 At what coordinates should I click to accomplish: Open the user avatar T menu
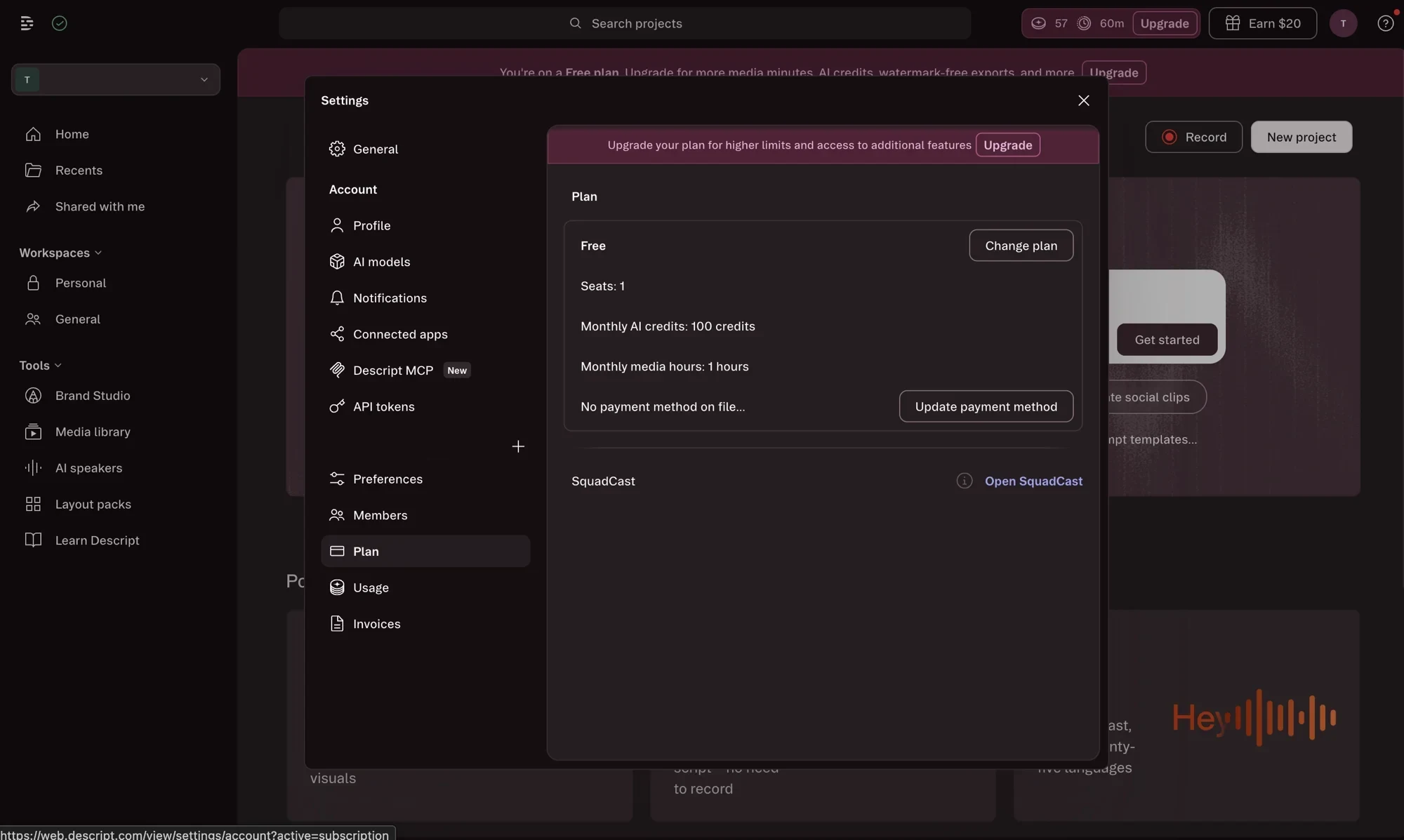coord(1343,23)
